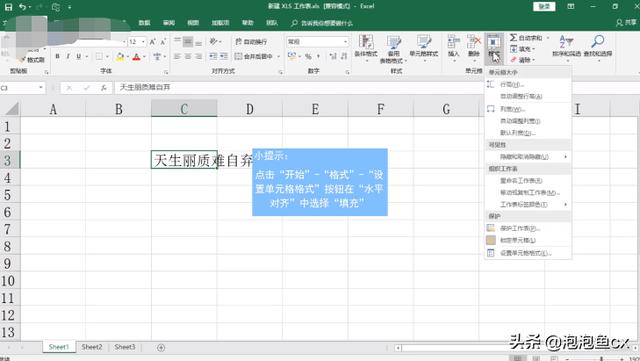The height and width of the screenshot is (361, 640).
Task: Click Decrease Font Size icon
Action: [163, 42]
